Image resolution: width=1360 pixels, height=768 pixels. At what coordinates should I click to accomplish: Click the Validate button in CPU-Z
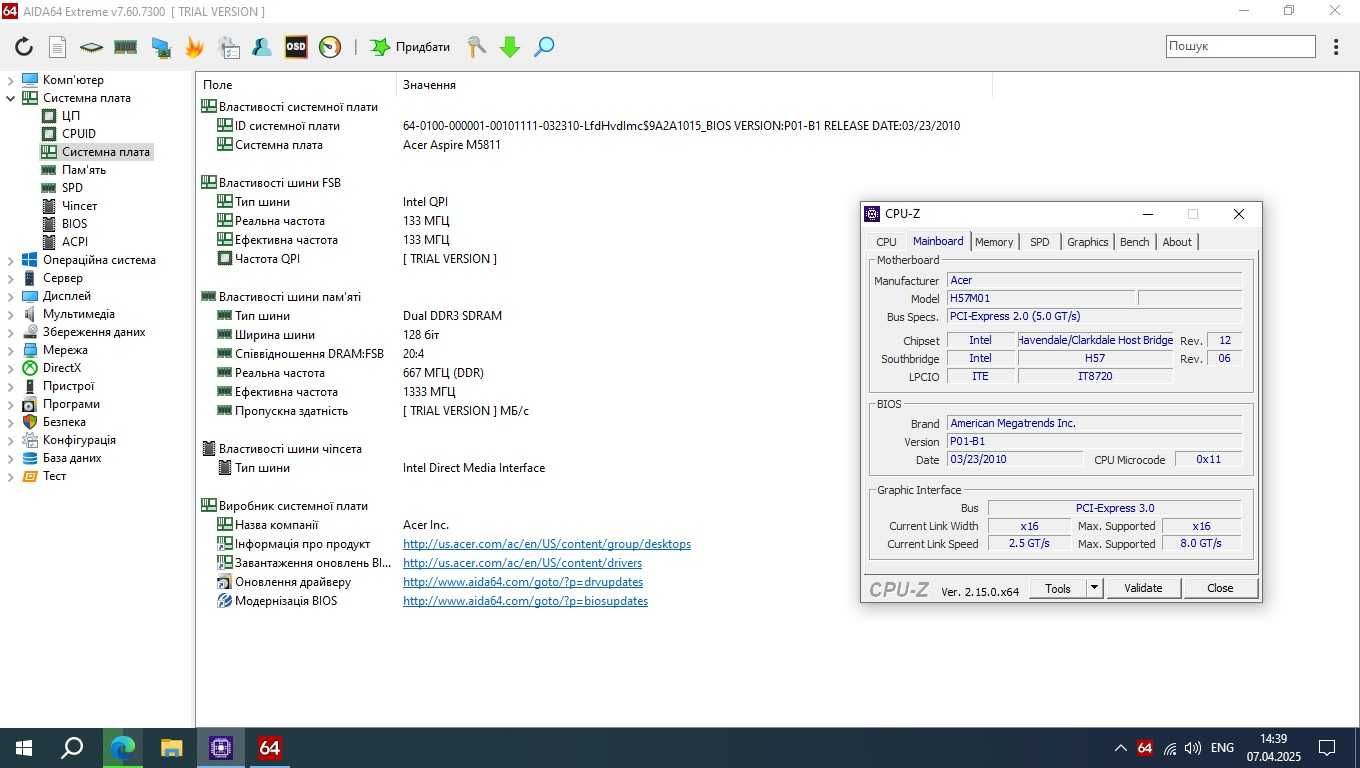click(x=1143, y=588)
